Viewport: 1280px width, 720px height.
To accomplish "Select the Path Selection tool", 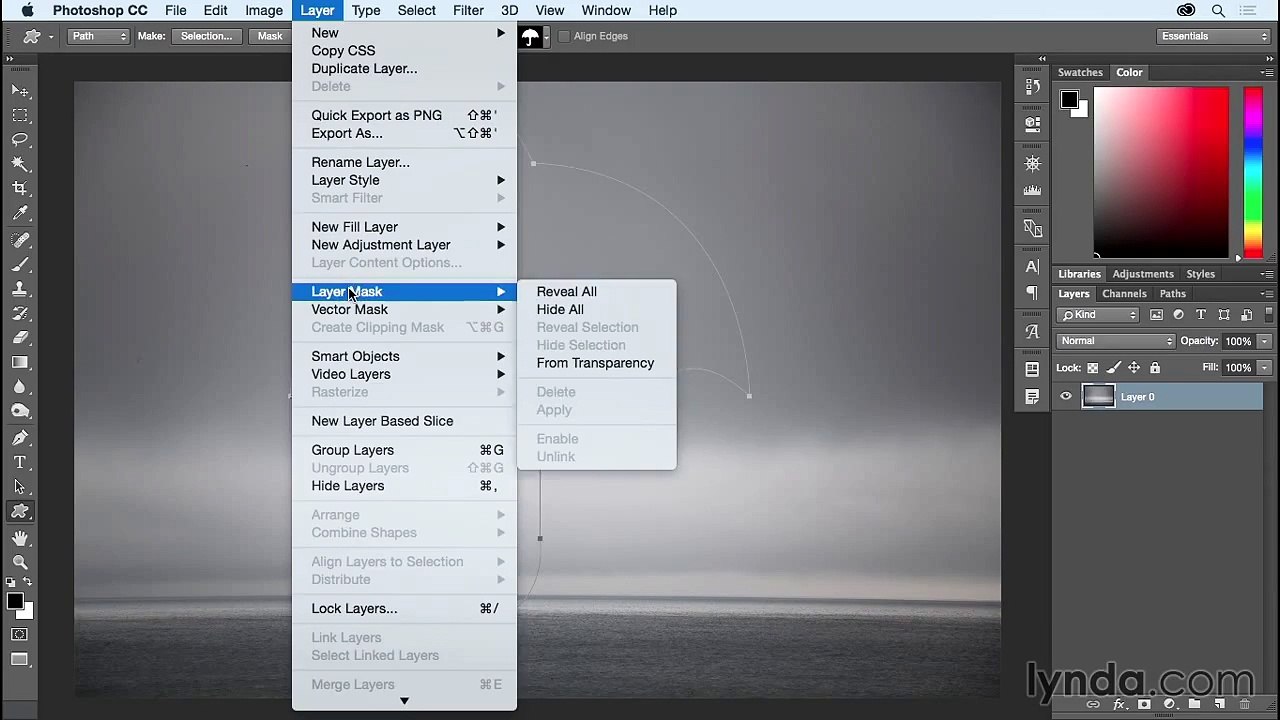I will coord(20,487).
